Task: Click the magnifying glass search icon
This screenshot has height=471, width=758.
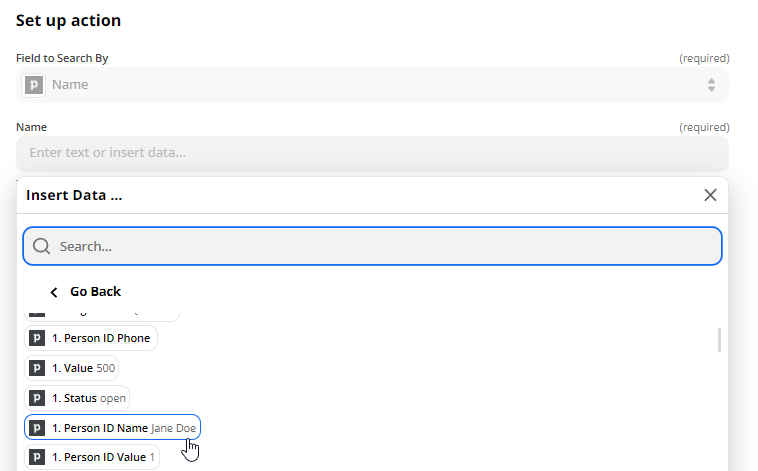Action: point(42,246)
